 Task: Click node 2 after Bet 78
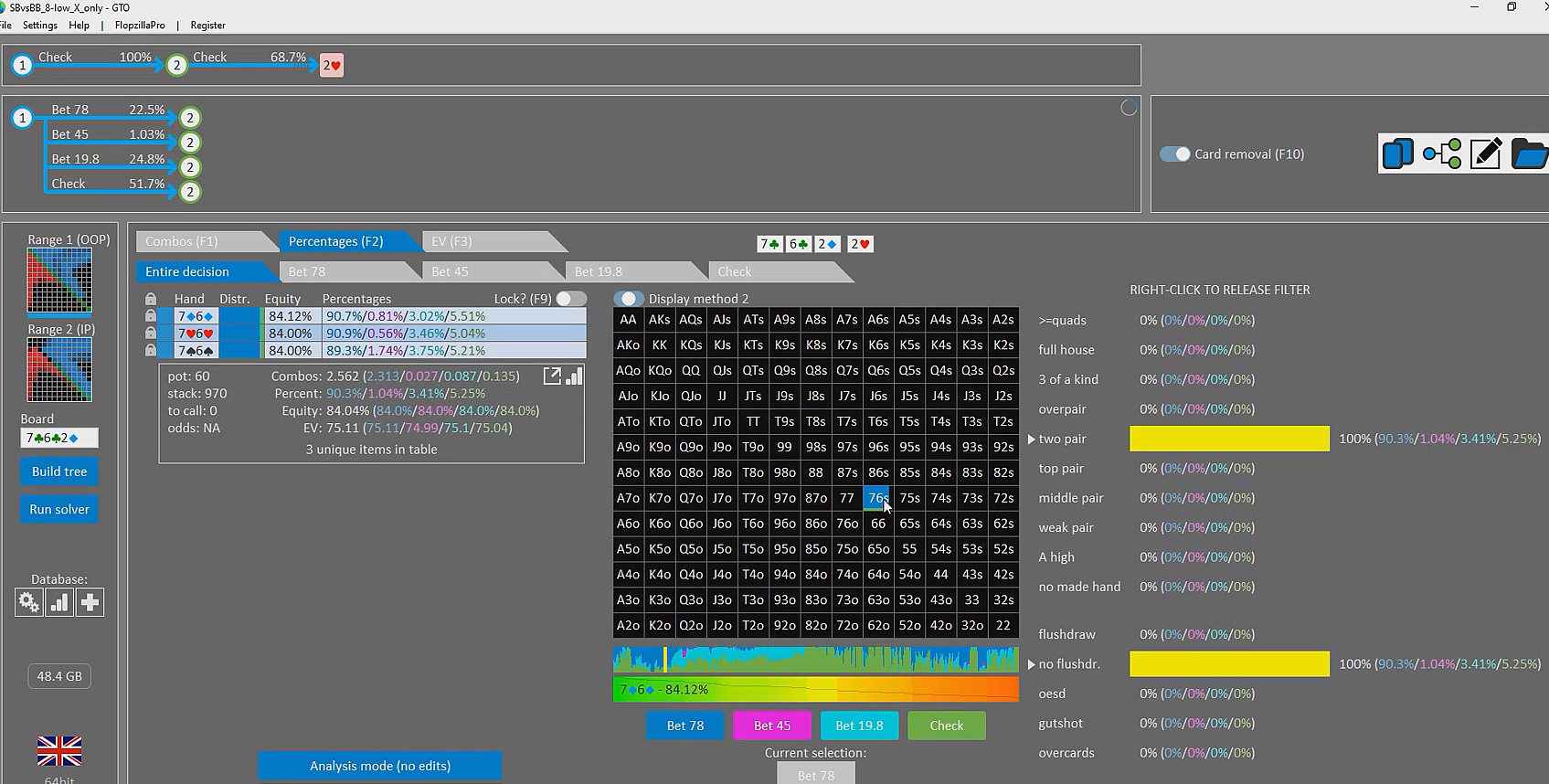190,118
